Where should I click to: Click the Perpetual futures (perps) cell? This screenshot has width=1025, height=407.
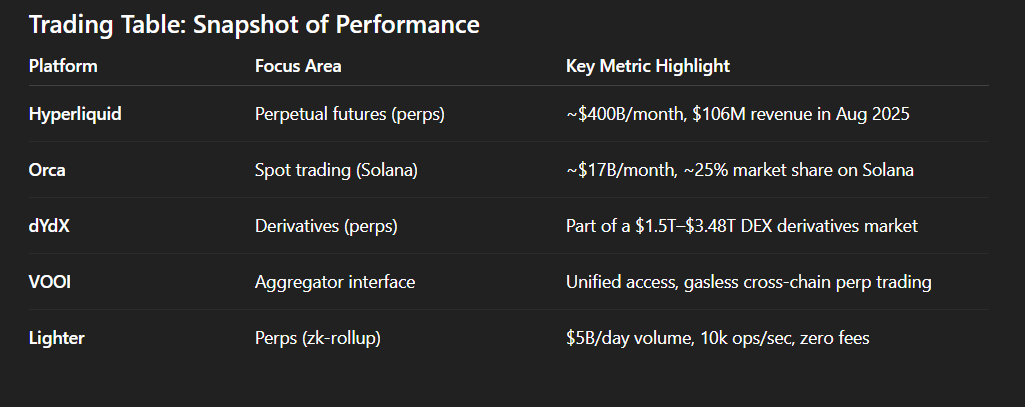(350, 114)
